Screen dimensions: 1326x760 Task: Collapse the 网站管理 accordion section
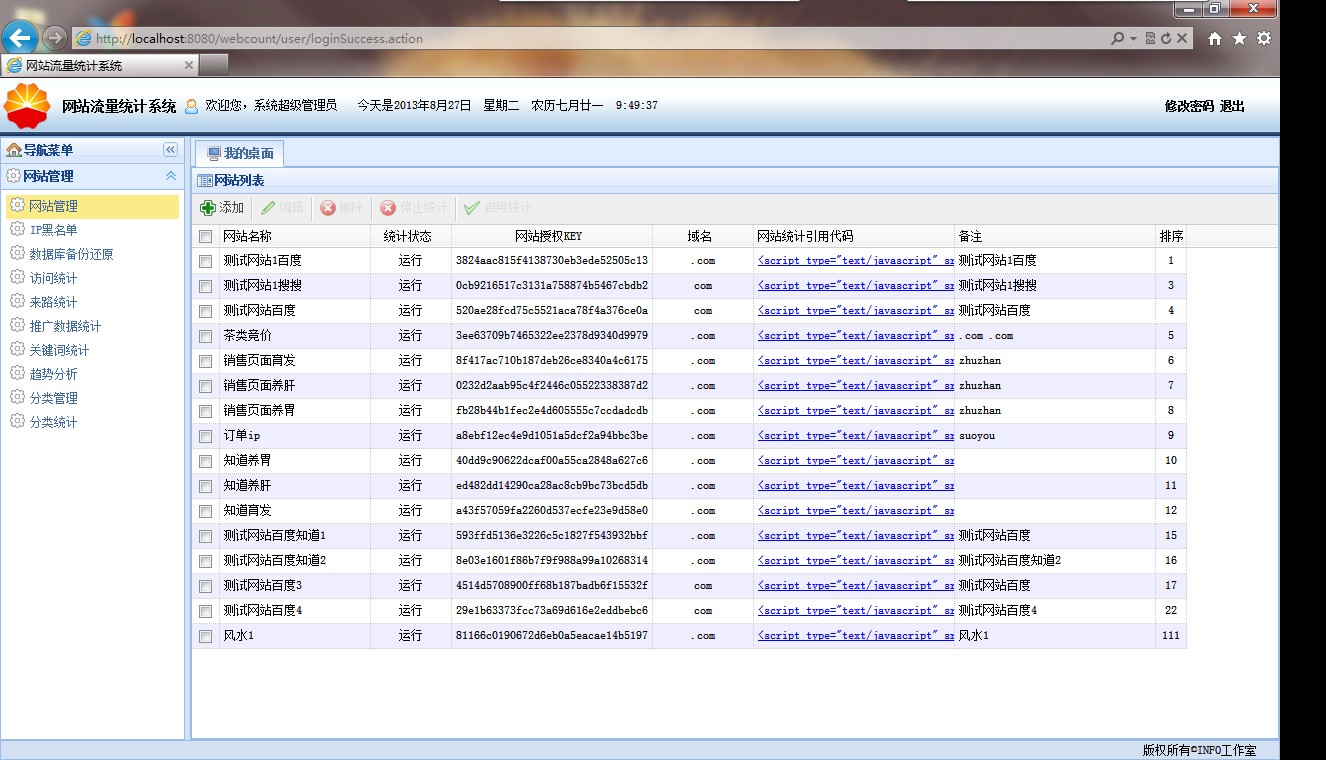point(170,176)
